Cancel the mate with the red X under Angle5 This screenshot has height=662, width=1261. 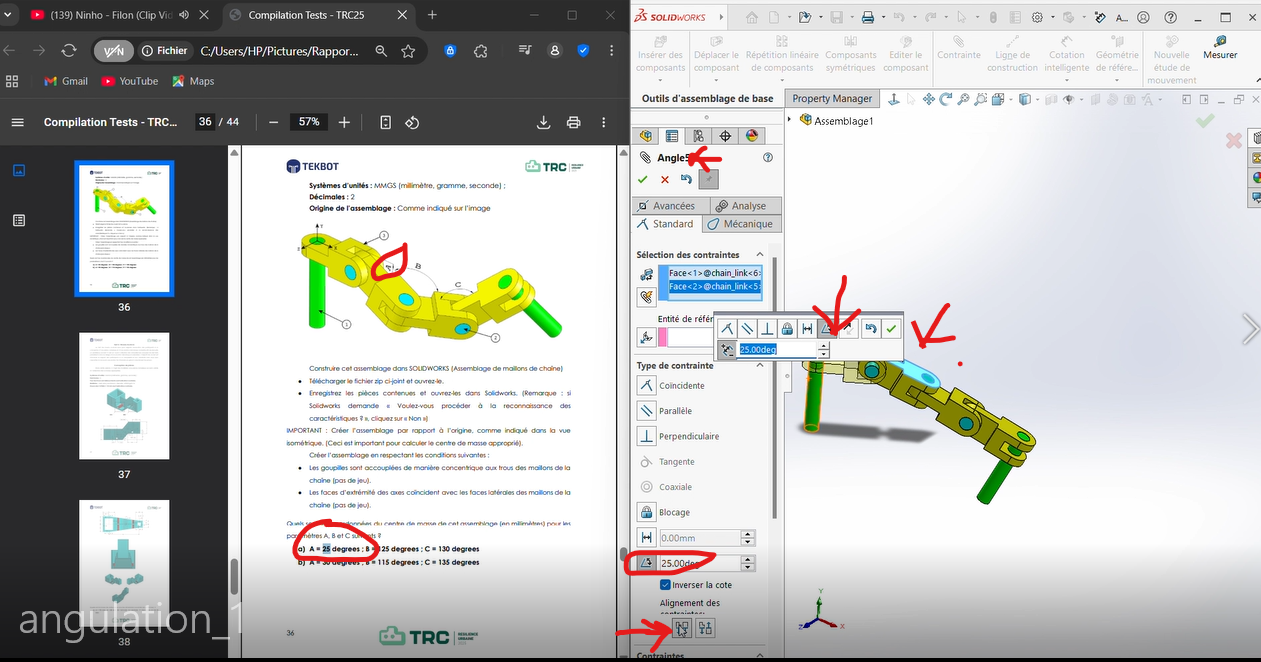click(665, 179)
